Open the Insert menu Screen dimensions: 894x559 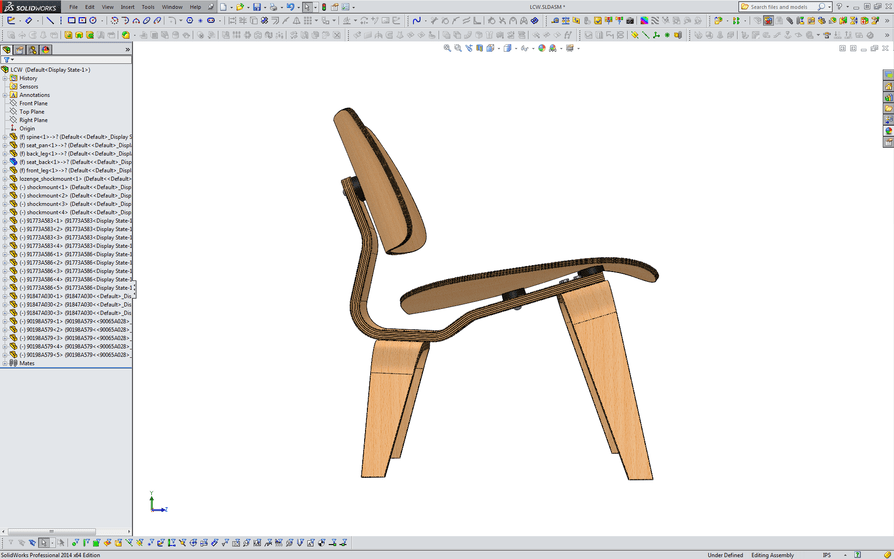click(x=128, y=7)
